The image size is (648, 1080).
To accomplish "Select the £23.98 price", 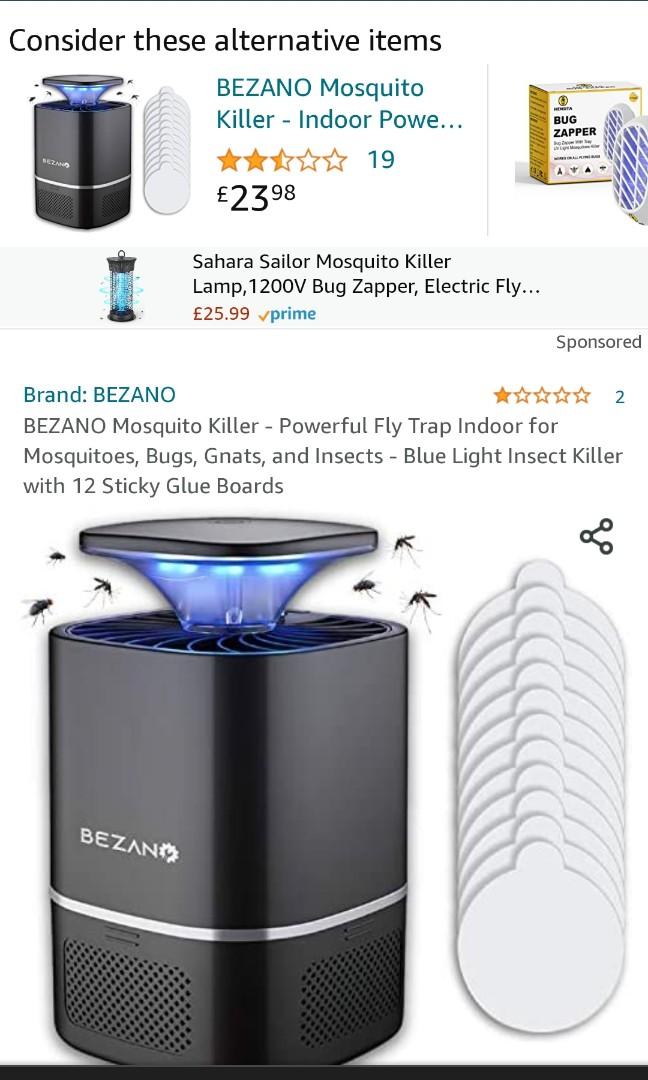I will point(256,197).
